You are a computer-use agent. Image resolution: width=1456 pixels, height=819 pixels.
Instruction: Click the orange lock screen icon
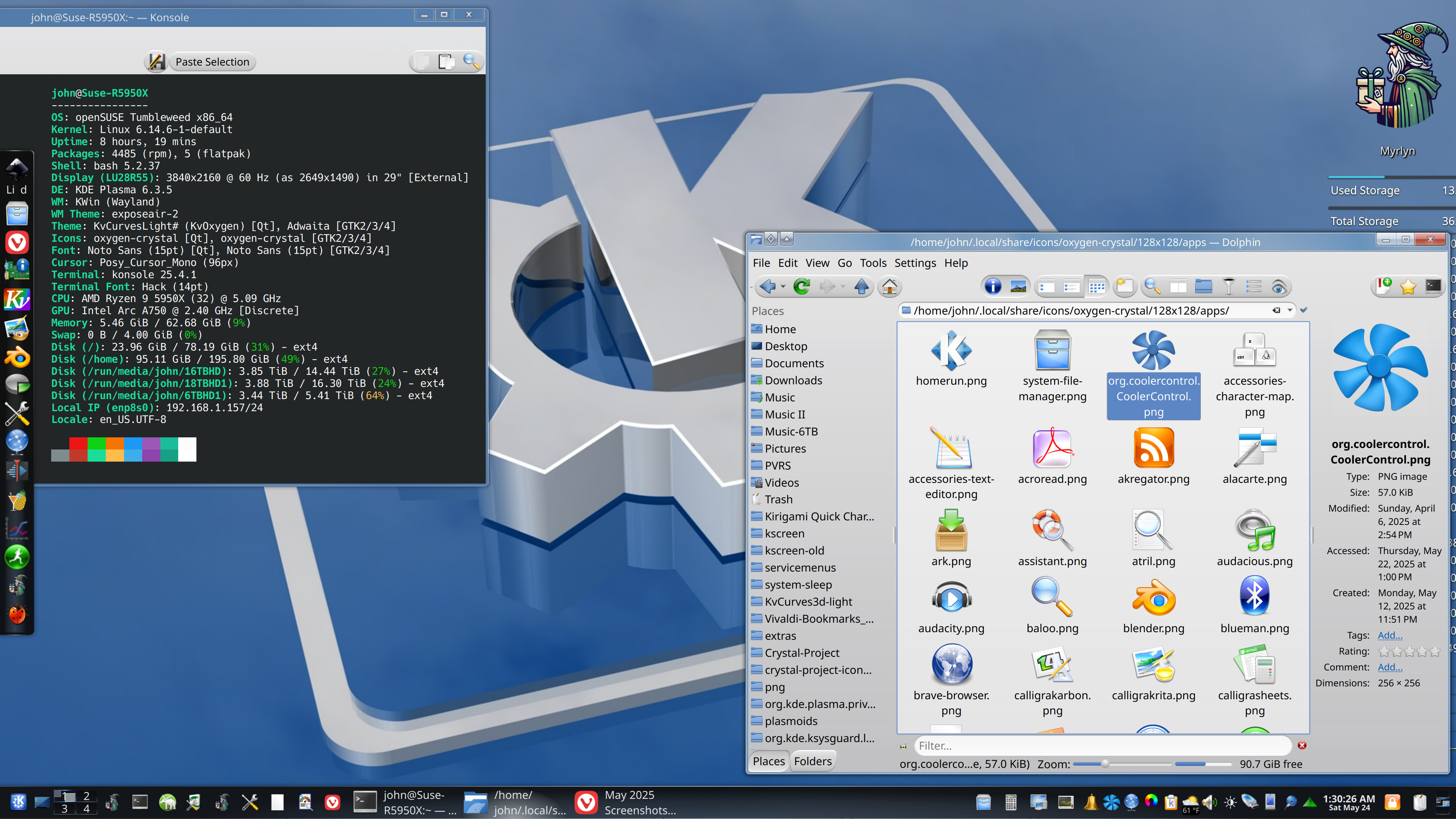(1392, 802)
